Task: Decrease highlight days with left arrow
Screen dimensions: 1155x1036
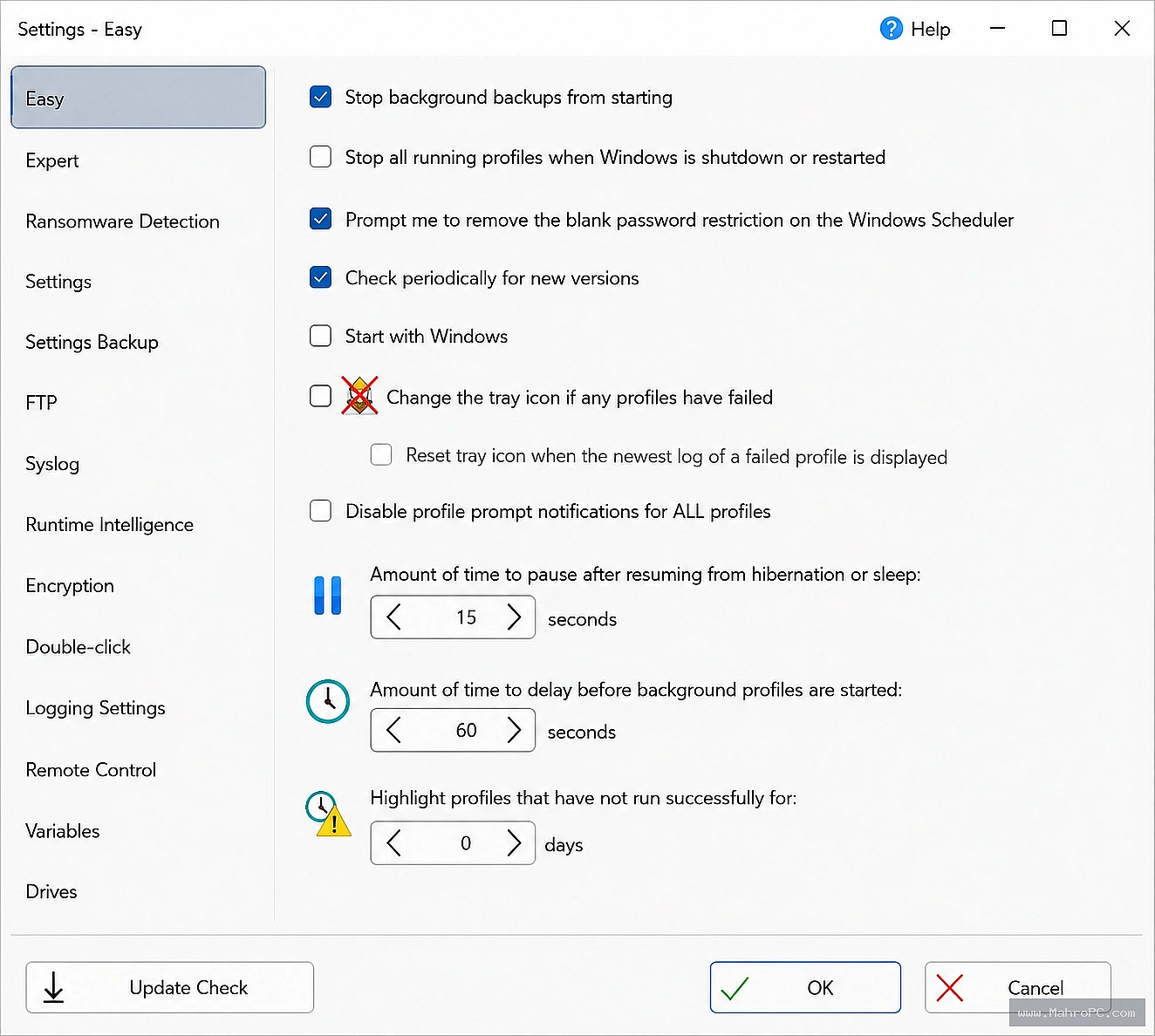Action: (393, 843)
